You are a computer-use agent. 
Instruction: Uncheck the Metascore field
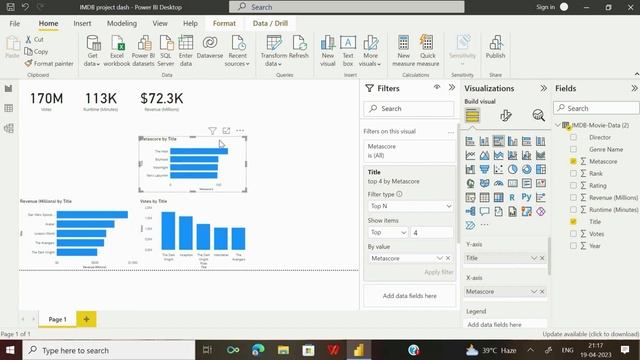pos(573,161)
